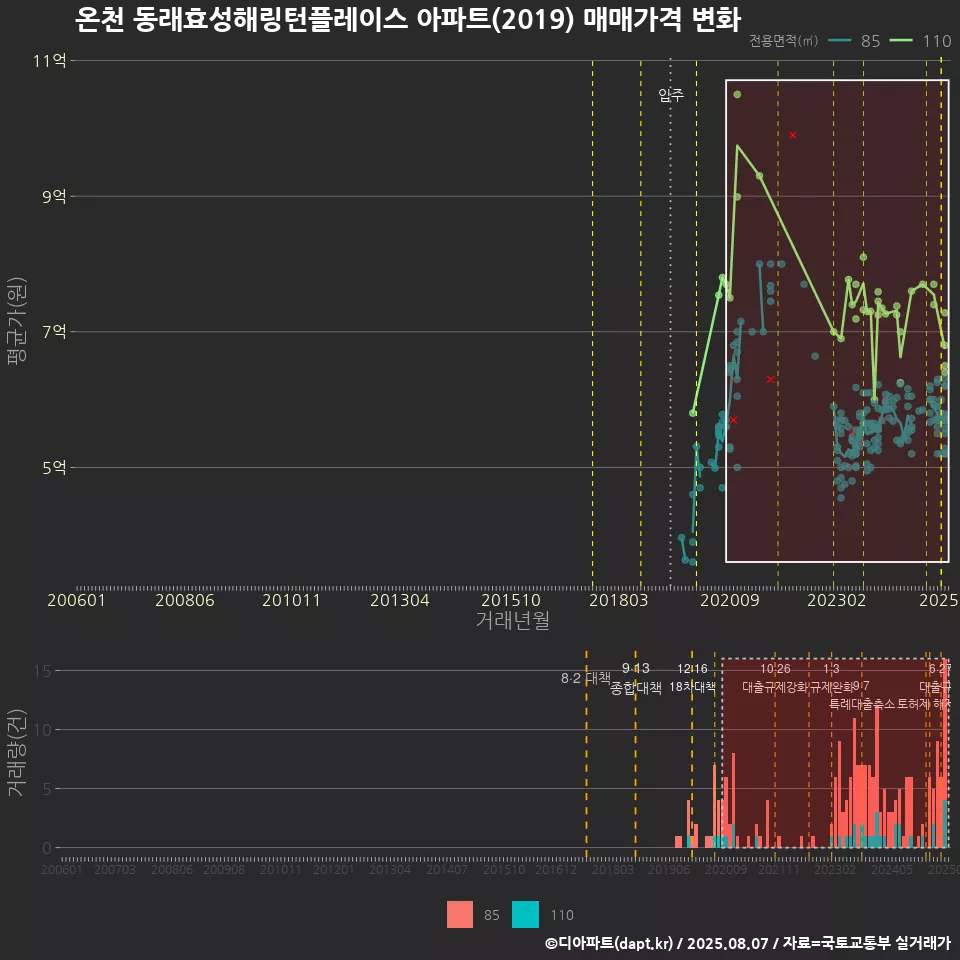Click the 202405 label on the volume chart axis
Image resolution: width=960 pixels, height=960 pixels.
tap(892, 869)
